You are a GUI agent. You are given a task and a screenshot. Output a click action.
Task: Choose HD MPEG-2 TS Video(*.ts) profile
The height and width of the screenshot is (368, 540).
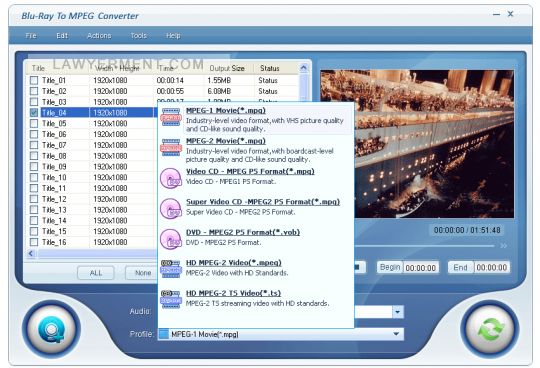point(233,293)
